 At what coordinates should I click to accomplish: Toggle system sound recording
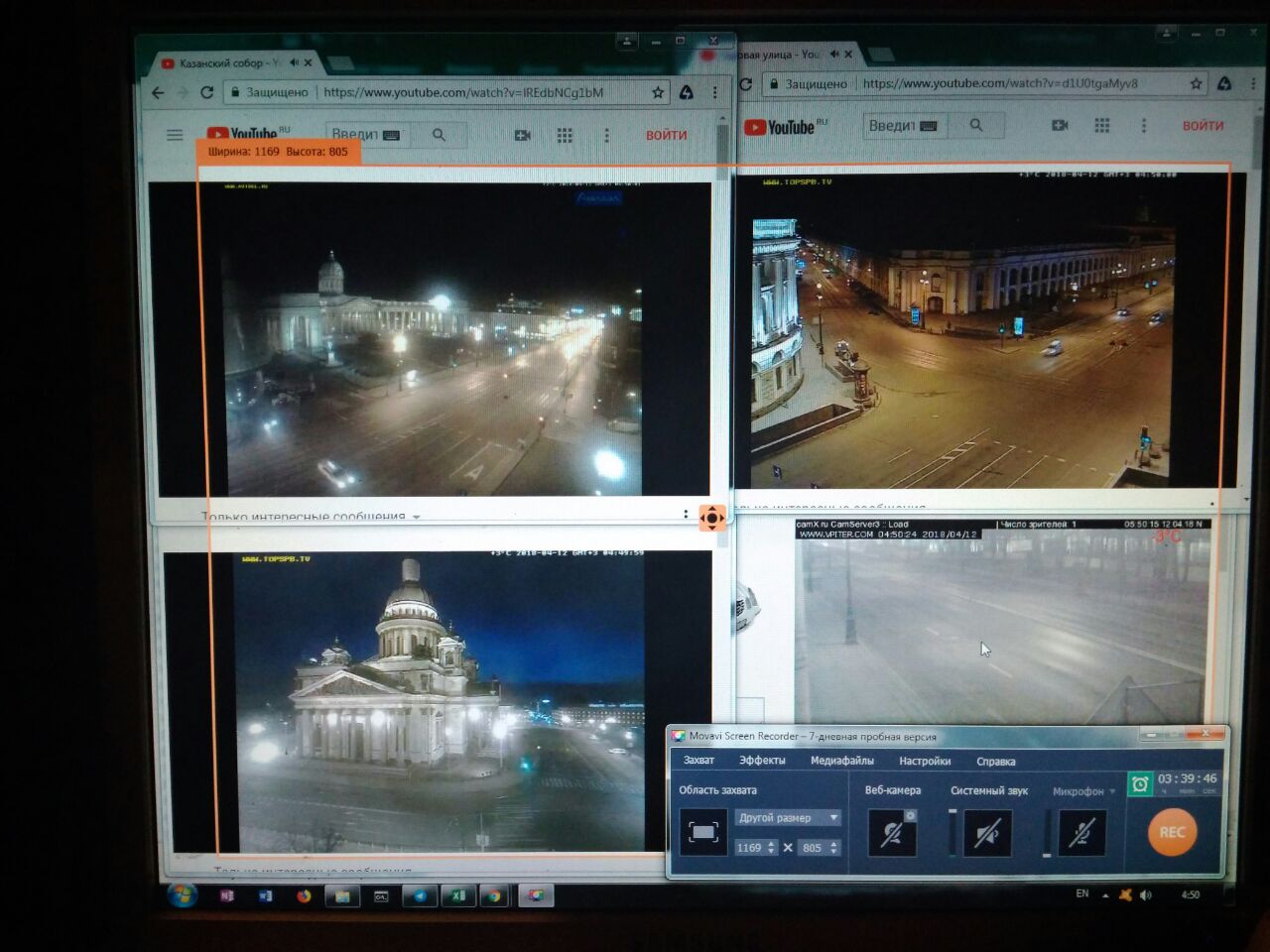click(986, 833)
